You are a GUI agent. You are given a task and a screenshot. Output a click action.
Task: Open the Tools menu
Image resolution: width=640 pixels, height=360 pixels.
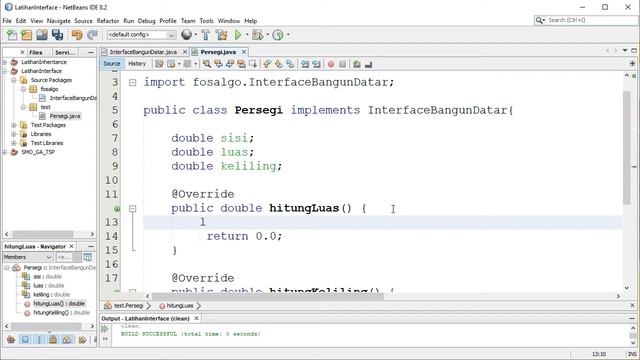point(207,21)
